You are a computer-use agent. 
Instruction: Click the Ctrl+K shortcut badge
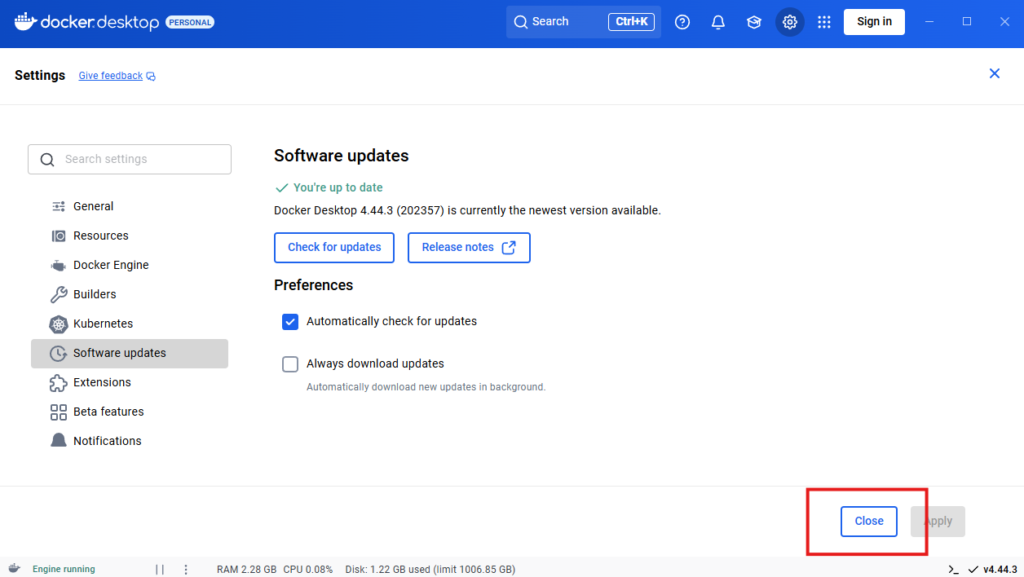click(x=631, y=22)
